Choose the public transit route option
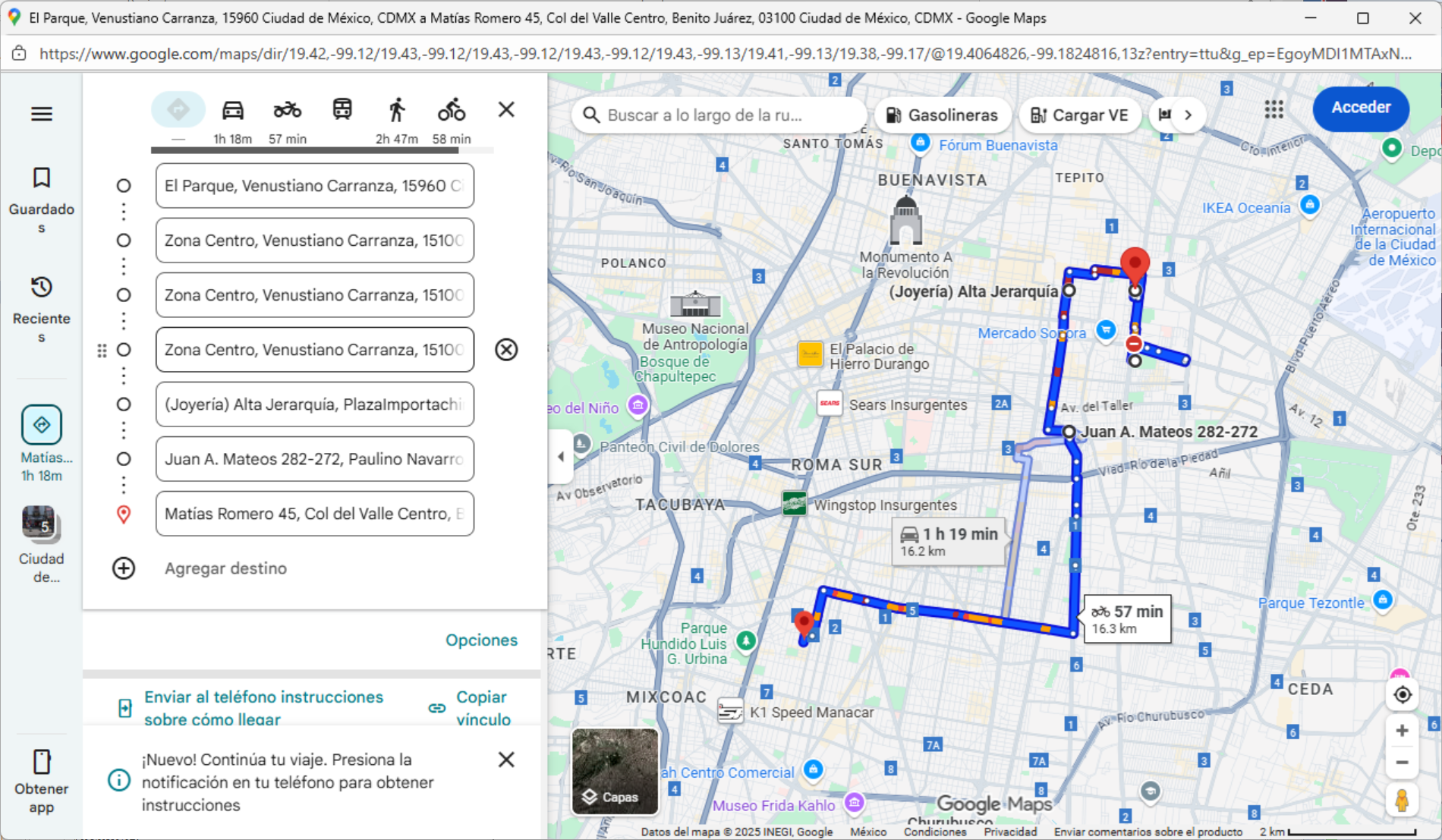Viewport: 1442px width, 840px height. click(342, 109)
